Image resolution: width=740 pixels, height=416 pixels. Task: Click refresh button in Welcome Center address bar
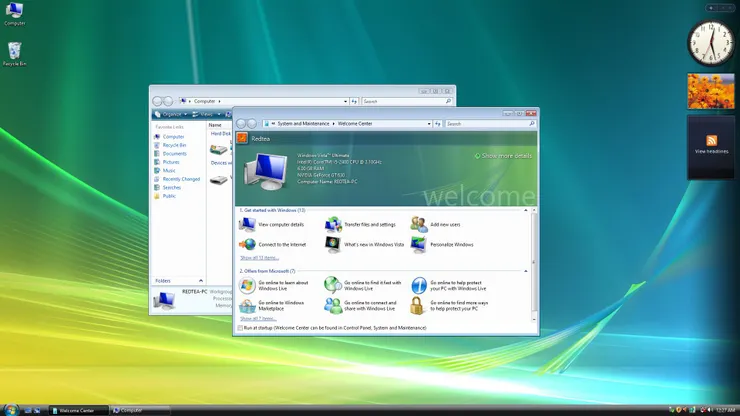(x=437, y=124)
